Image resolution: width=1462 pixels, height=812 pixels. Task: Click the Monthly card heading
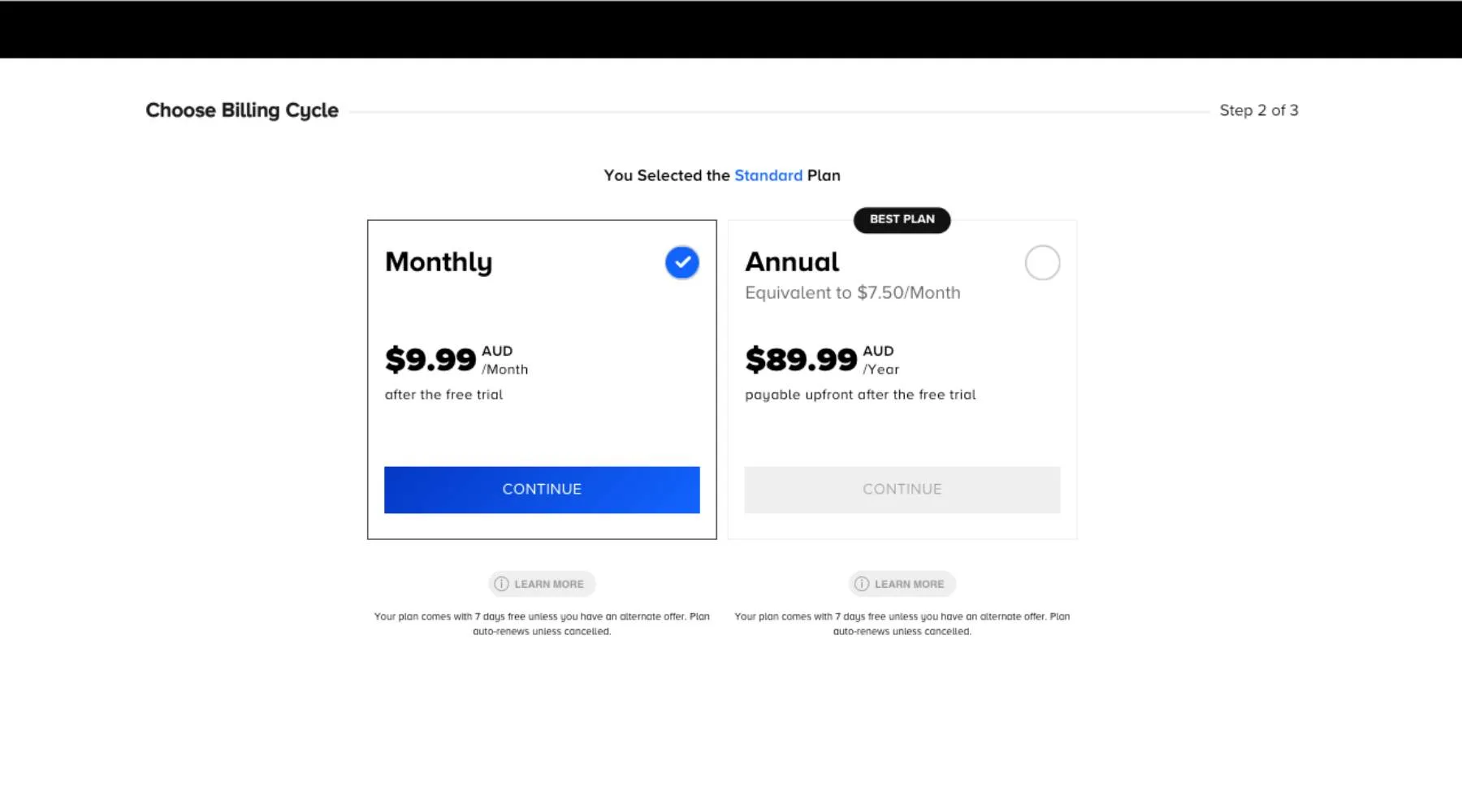tap(439, 262)
